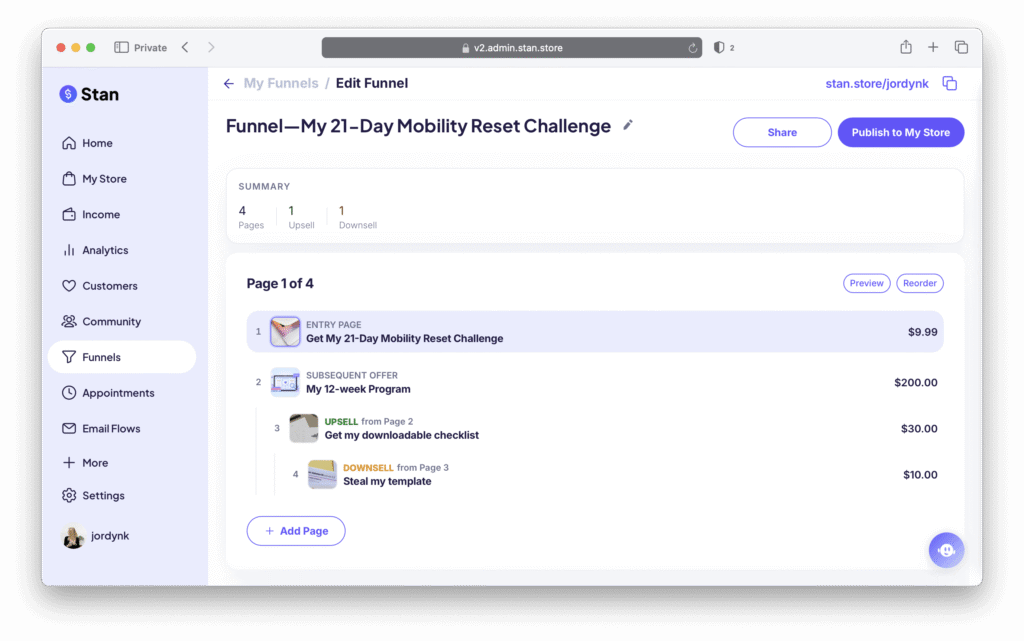
Task: Click the Add Page button
Action: coord(296,531)
